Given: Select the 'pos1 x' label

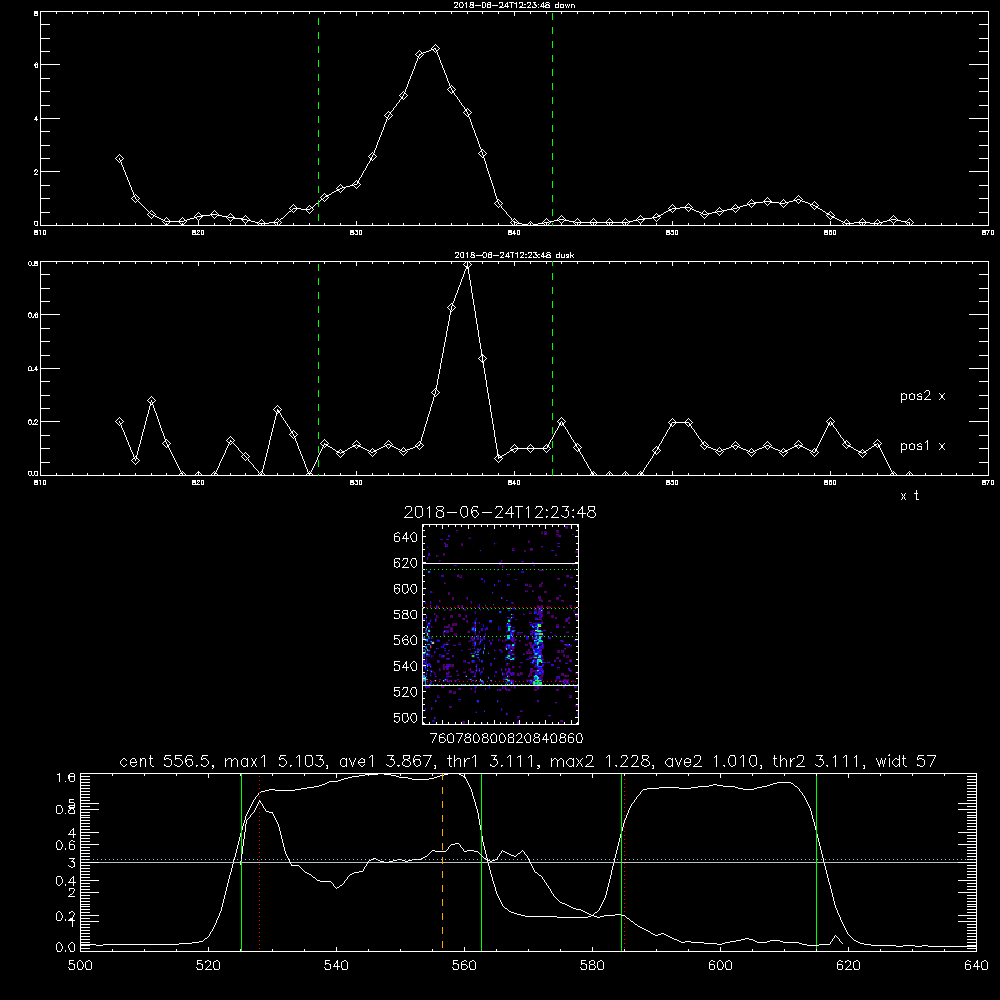Looking at the screenshot, I should click(922, 446).
